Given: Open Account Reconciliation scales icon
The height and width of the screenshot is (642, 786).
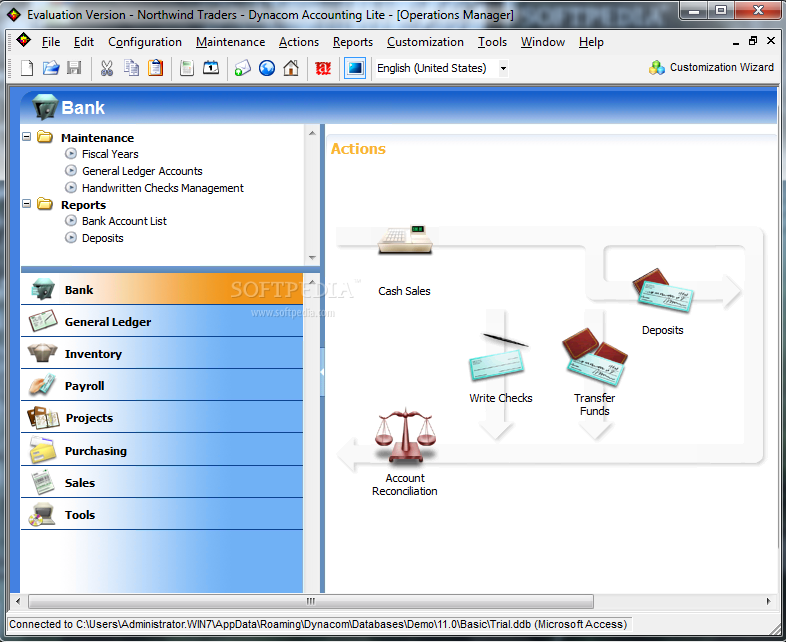Looking at the screenshot, I should (405, 435).
